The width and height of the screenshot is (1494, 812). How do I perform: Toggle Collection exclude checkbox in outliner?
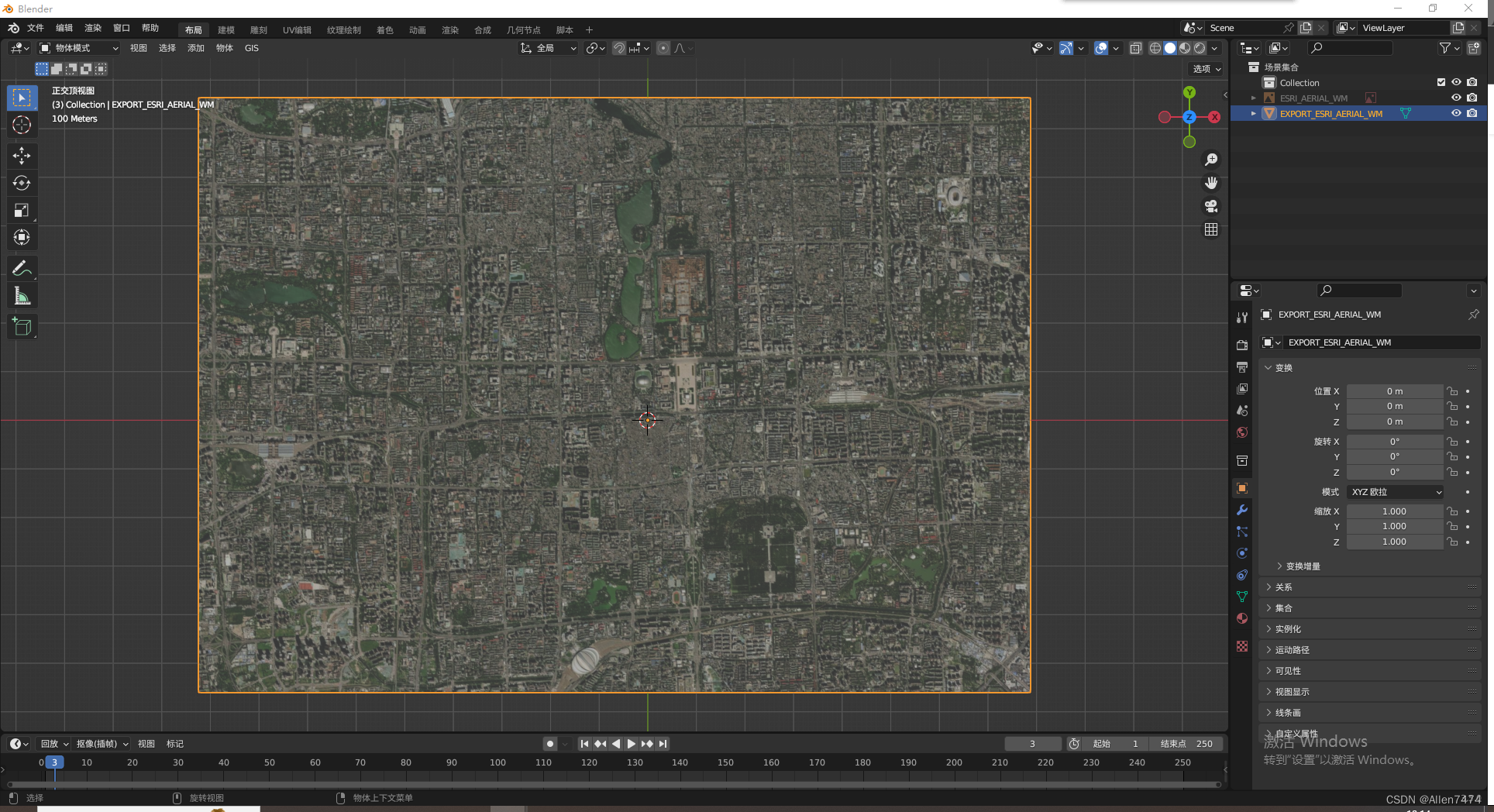pos(1441,82)
